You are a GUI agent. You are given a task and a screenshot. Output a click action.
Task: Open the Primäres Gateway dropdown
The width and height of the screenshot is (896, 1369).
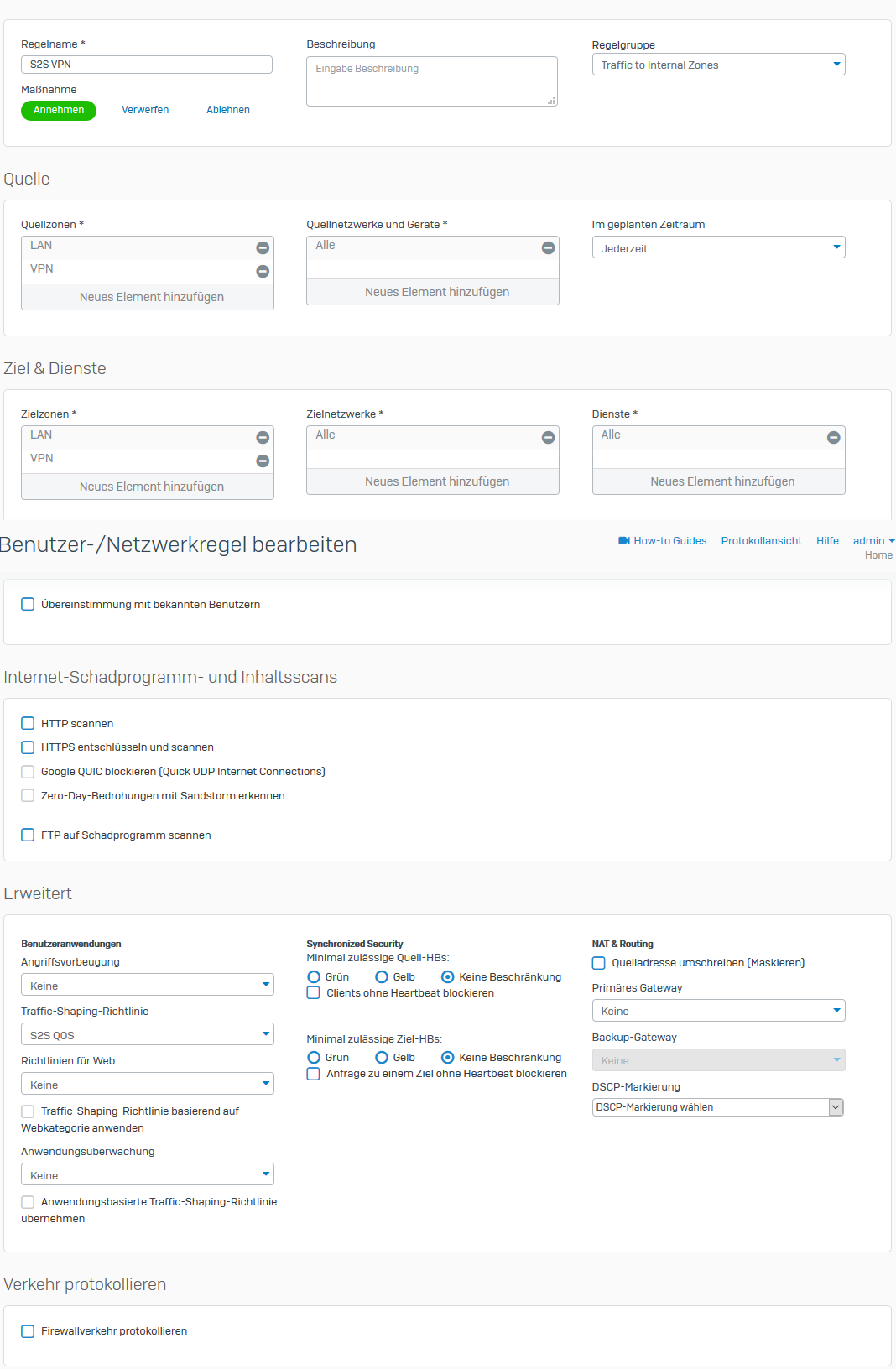click(718, 1011)
